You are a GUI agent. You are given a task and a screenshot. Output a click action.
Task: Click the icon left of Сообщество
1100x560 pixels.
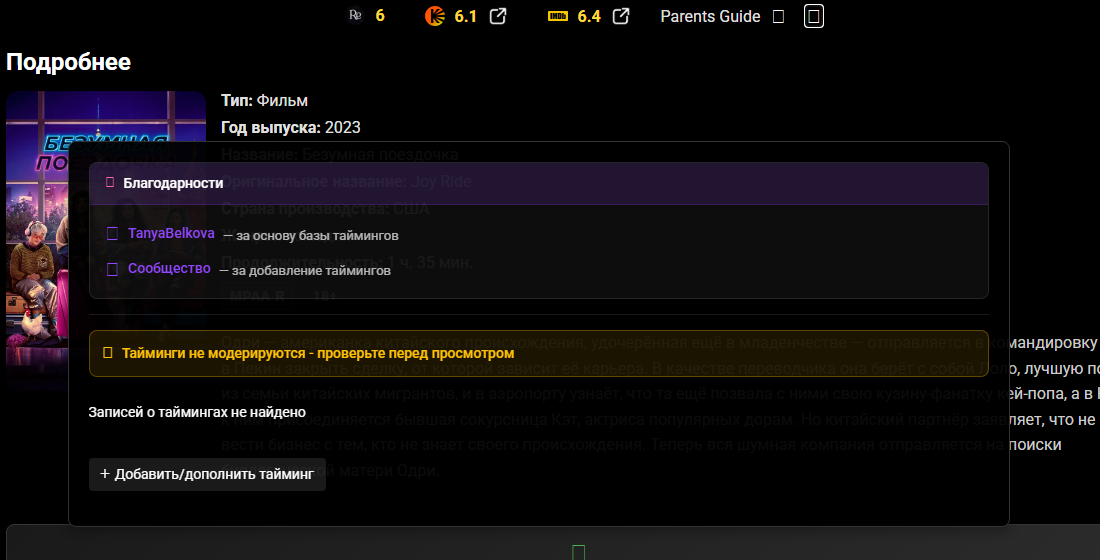click(112, 269)
